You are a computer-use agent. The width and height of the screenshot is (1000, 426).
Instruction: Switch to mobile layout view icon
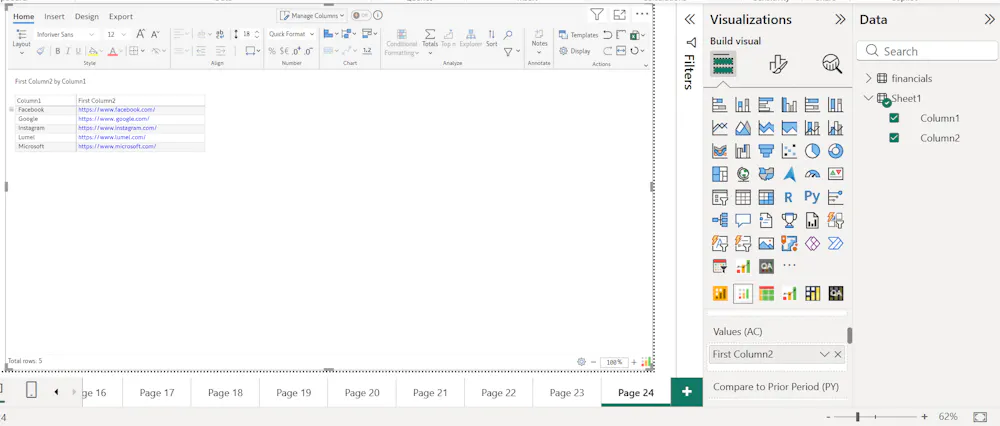pyautogui.click(x=31, y=390)
